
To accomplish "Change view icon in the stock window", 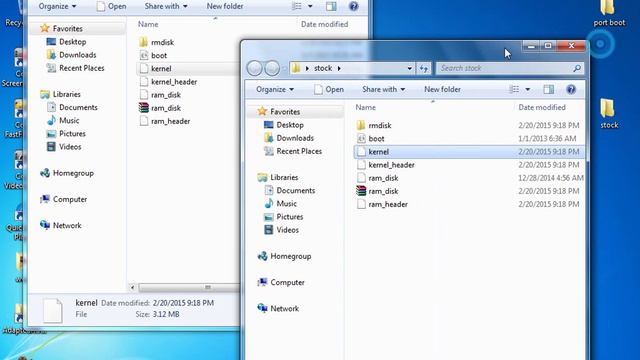I will click(514, 89).
